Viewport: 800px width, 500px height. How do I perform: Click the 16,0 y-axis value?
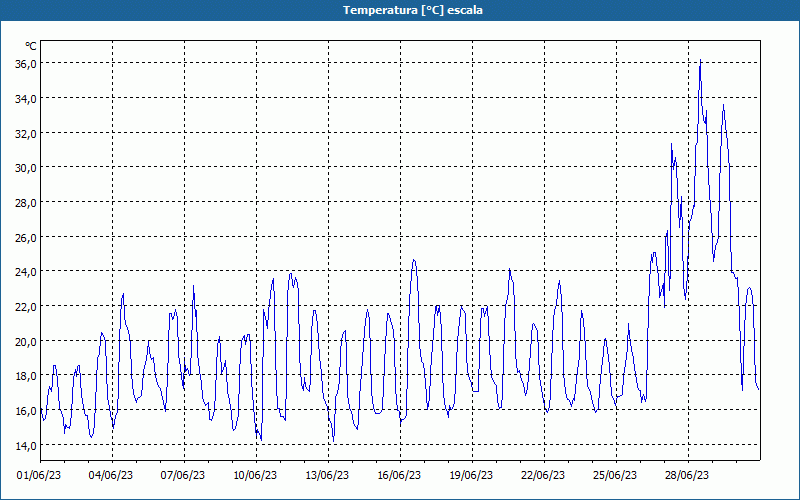(26, 411)
